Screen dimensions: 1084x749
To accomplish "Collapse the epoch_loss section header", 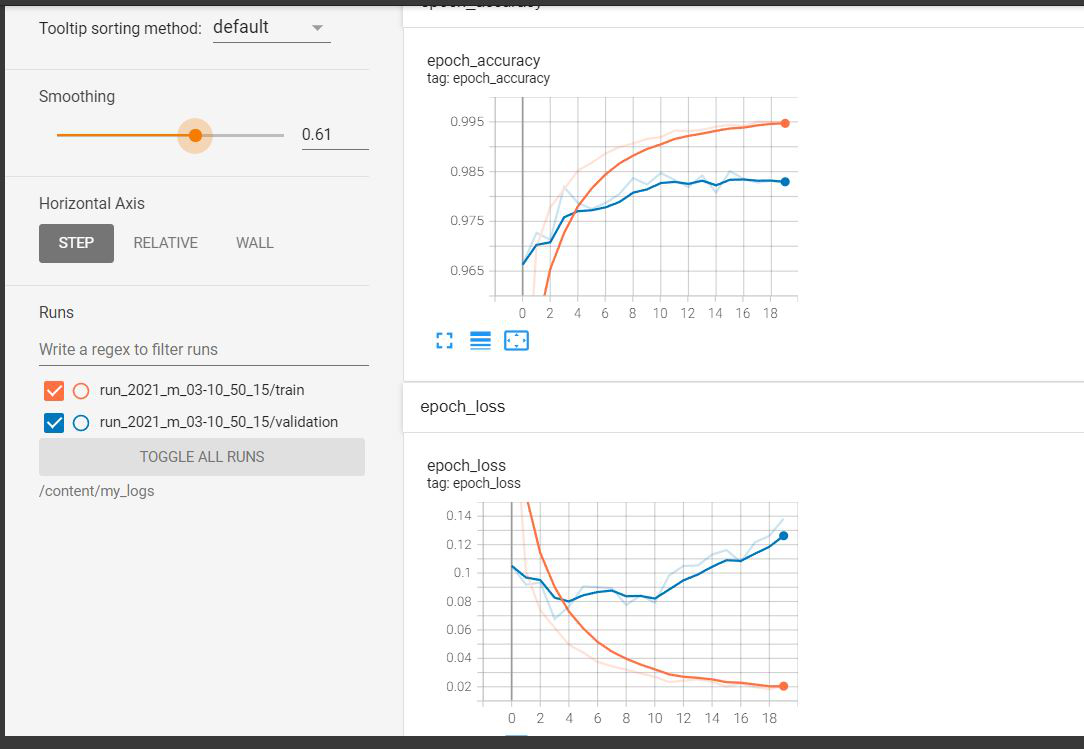I will (462, 406).
